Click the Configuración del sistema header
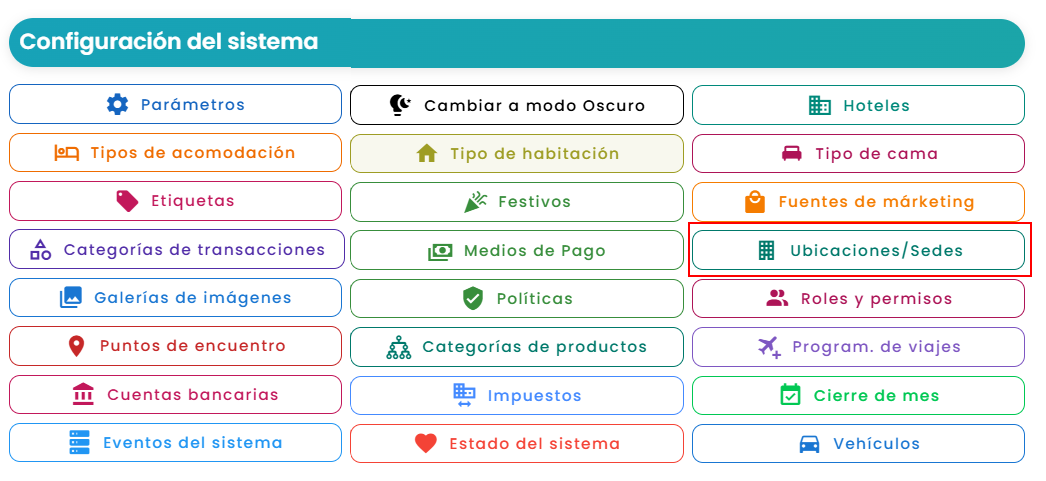The width and height of the screenshot is (1046, 481). pos(516,43)
